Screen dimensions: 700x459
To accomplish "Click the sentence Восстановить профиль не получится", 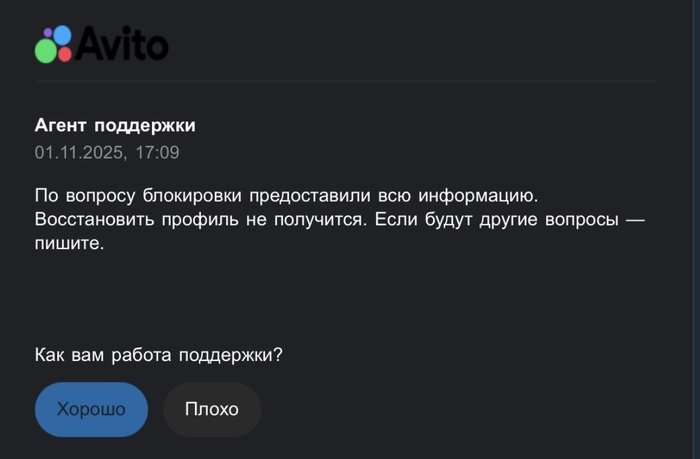I will coord(201,218).
